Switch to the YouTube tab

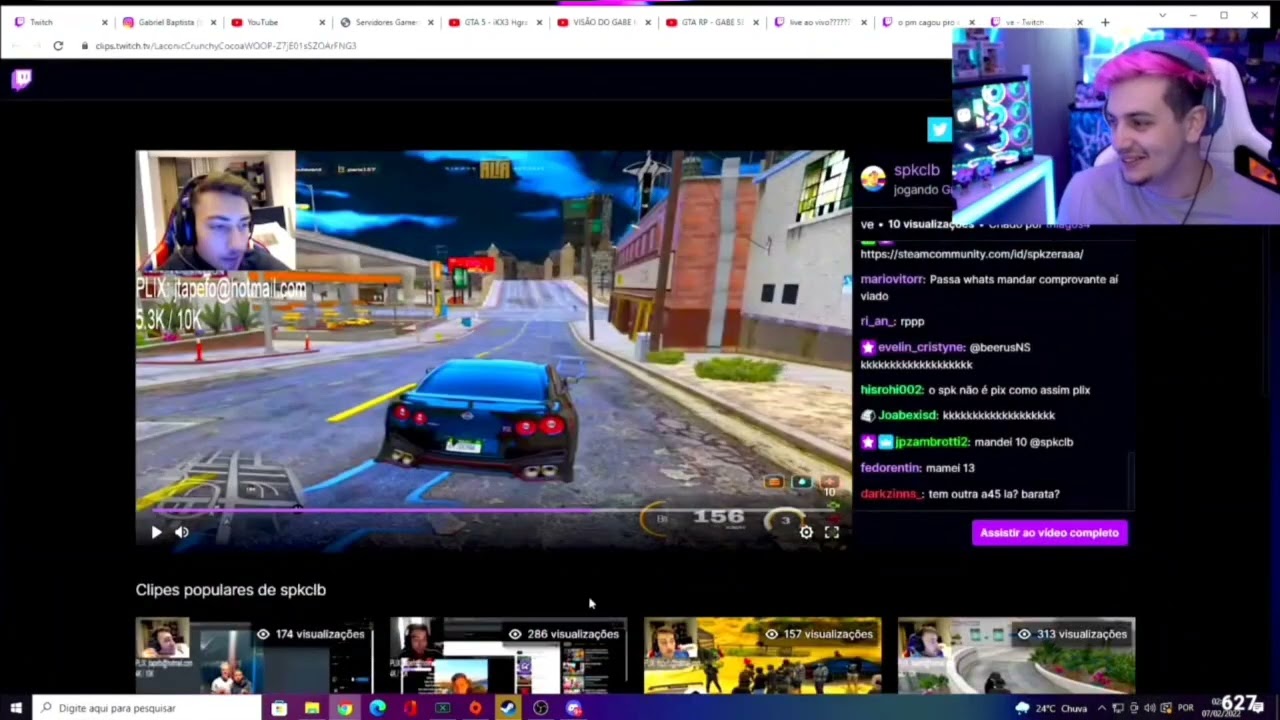[275, 22]
